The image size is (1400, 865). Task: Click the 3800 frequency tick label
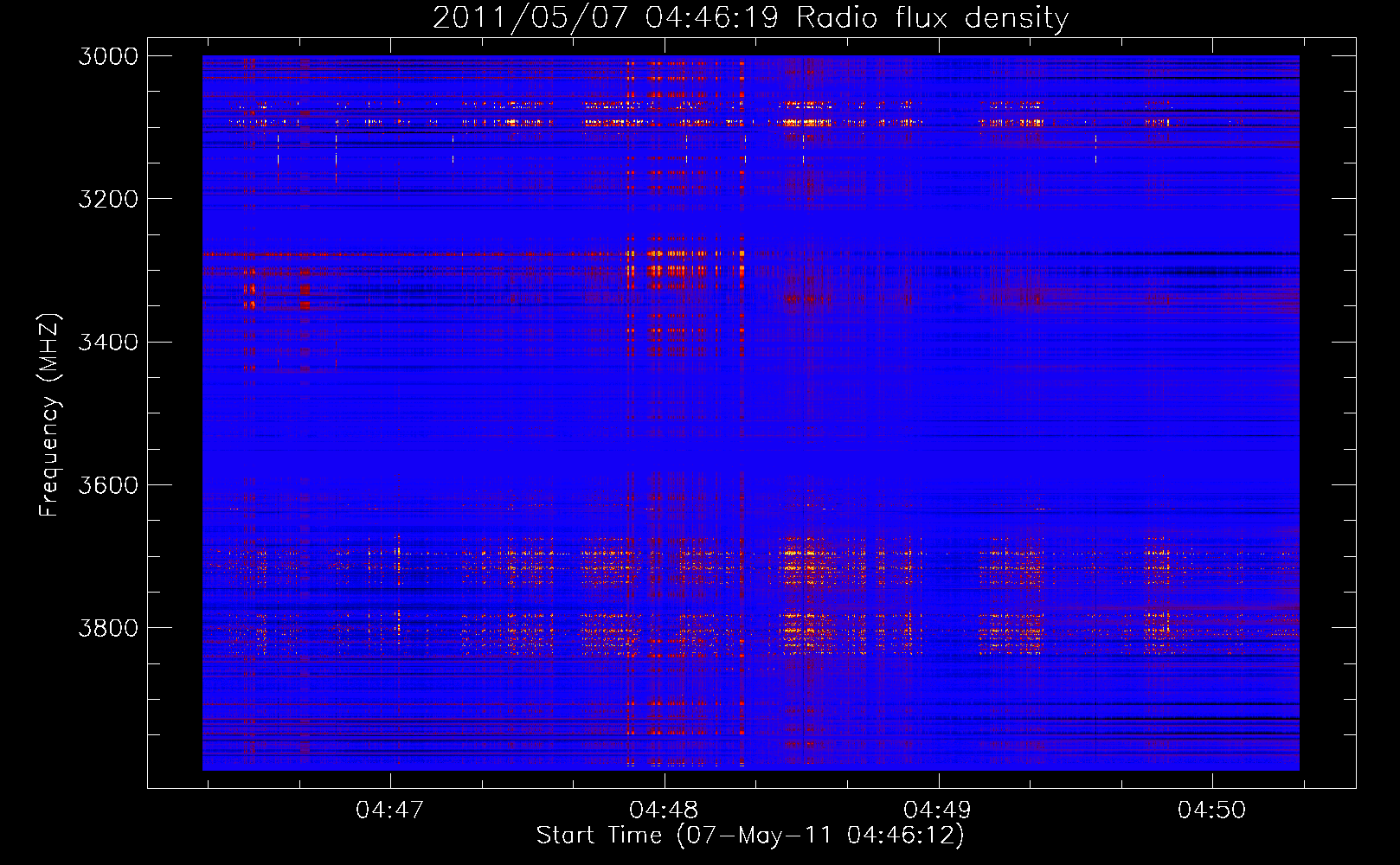point(108,627)
